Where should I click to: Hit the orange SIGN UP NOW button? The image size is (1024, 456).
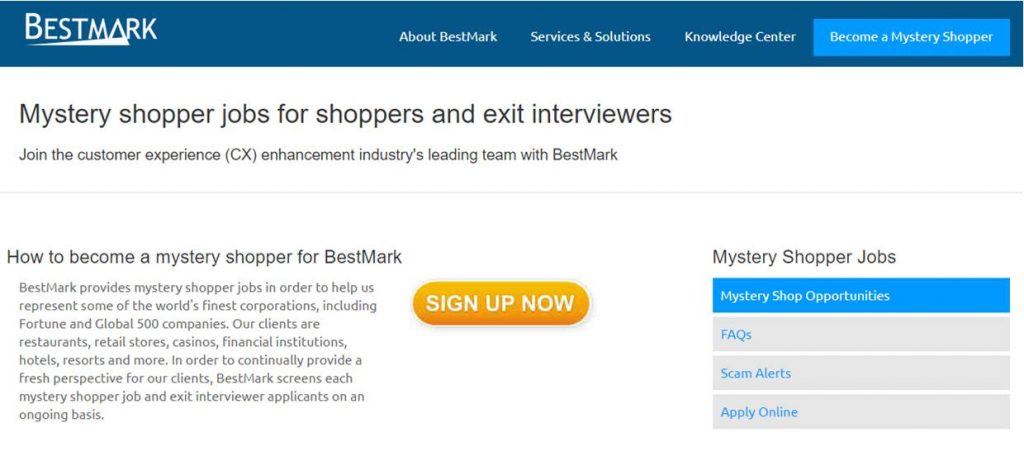pos(500,304)
